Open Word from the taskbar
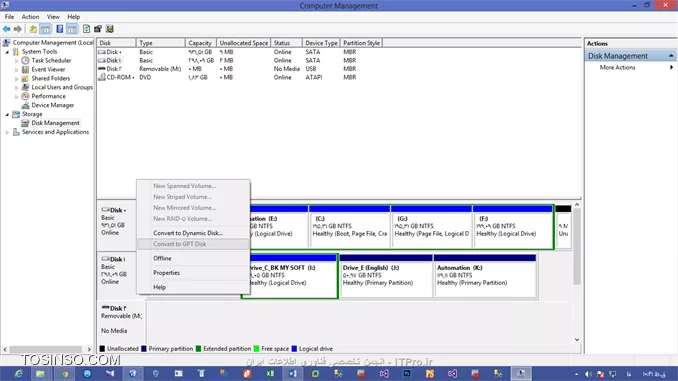This screenshot has height=381, width=678. [x=293, y=374]
